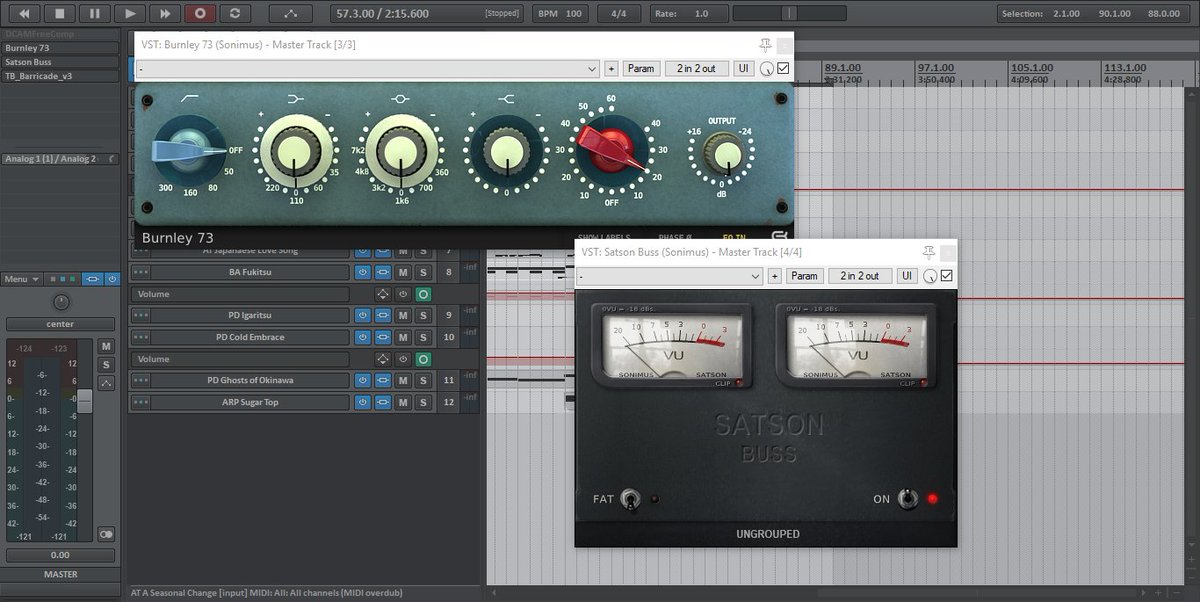This screenshot has height=602, width=1200.
Task: Click the Burnley 73 OUTPUT gain knob
Action: (722, 152)
